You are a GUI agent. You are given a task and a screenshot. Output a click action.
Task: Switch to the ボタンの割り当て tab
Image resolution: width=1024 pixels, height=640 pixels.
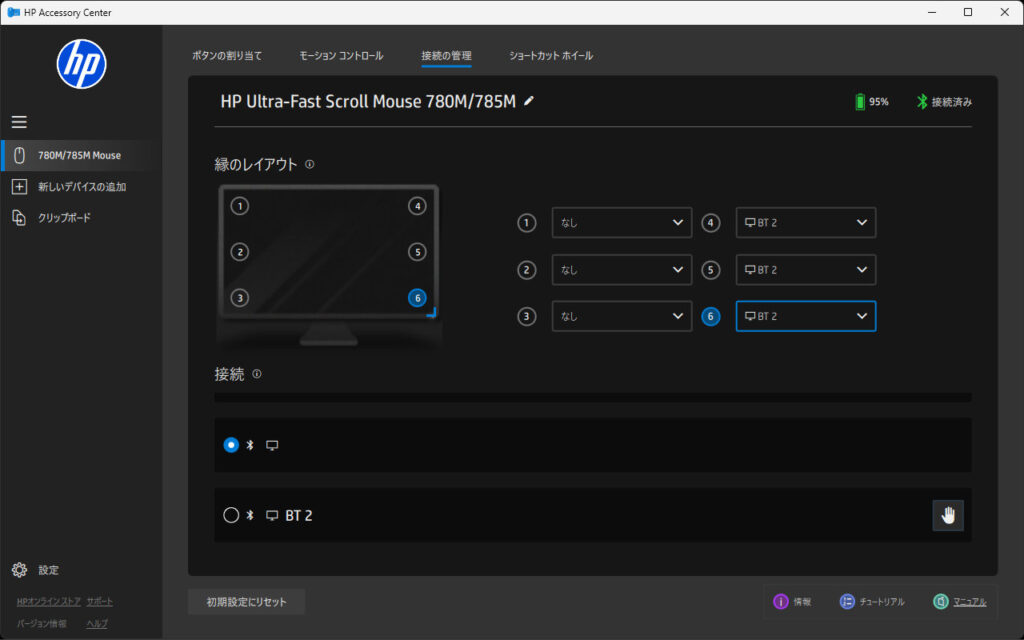coord(227,56)
